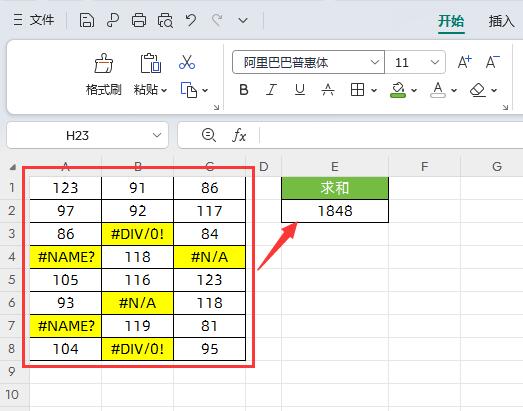Open the Name Box dropdown arrow
Viewport: 523px width, 411px height.
click(157, 135)
